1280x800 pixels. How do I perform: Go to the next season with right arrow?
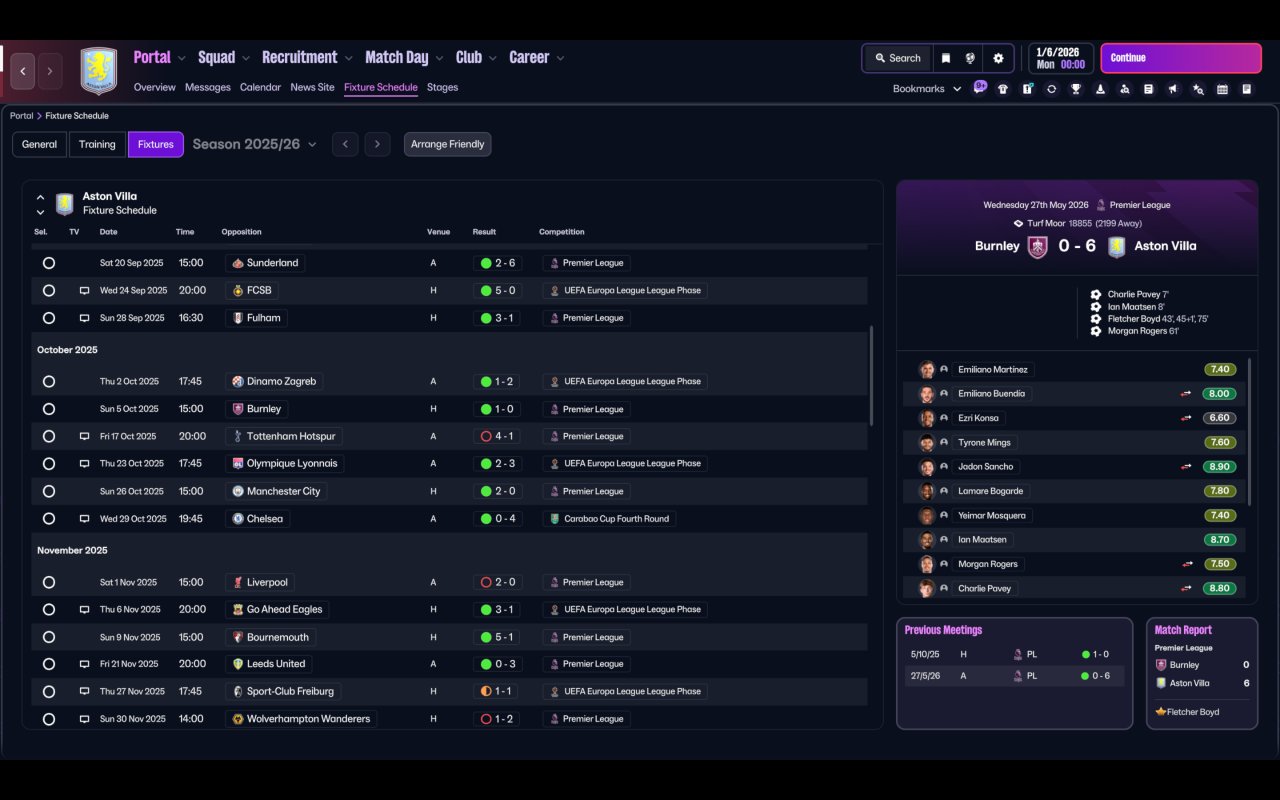[x=377, y=145]
